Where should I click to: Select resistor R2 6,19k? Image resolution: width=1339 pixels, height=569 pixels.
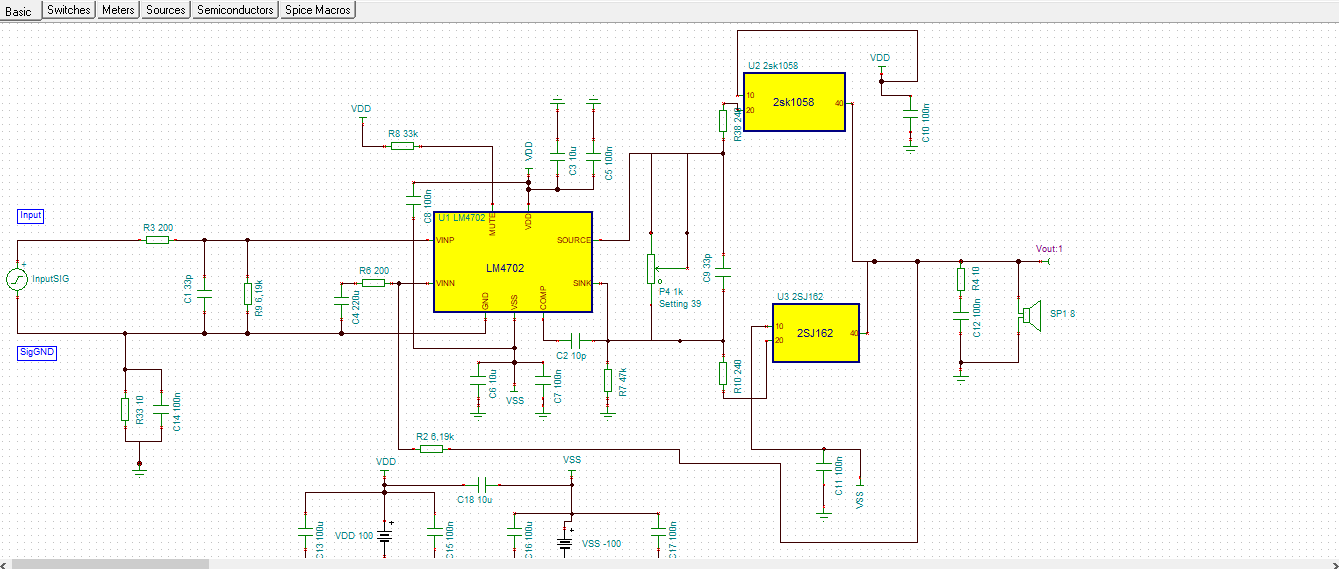[x=431, y=449]
